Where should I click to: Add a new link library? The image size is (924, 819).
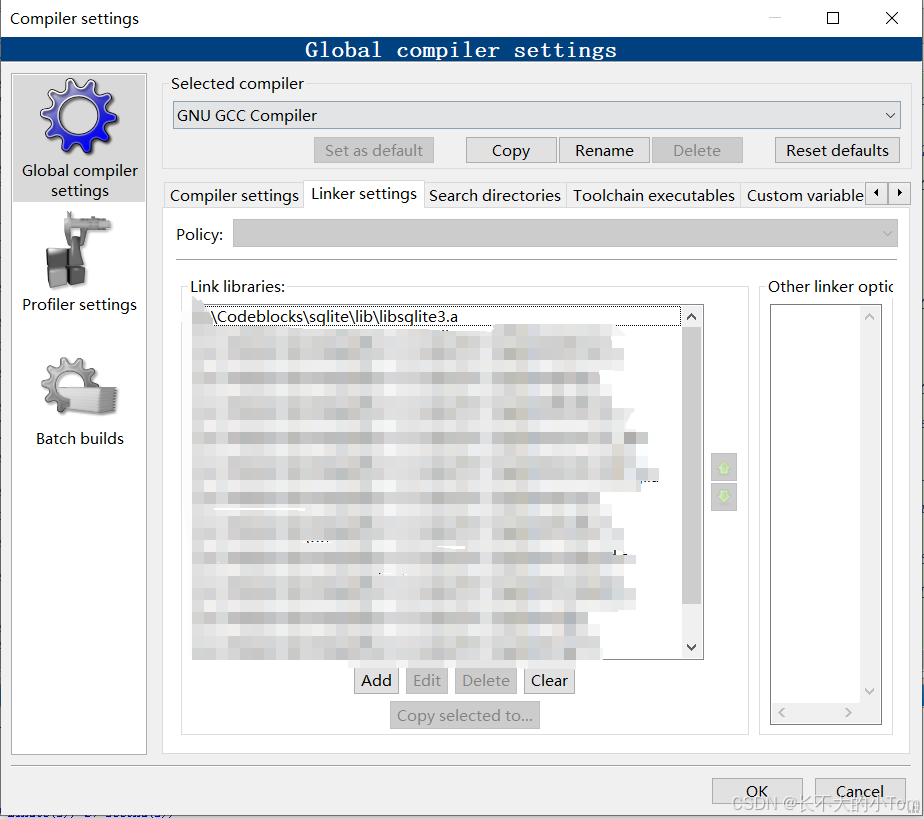[376, 680]
